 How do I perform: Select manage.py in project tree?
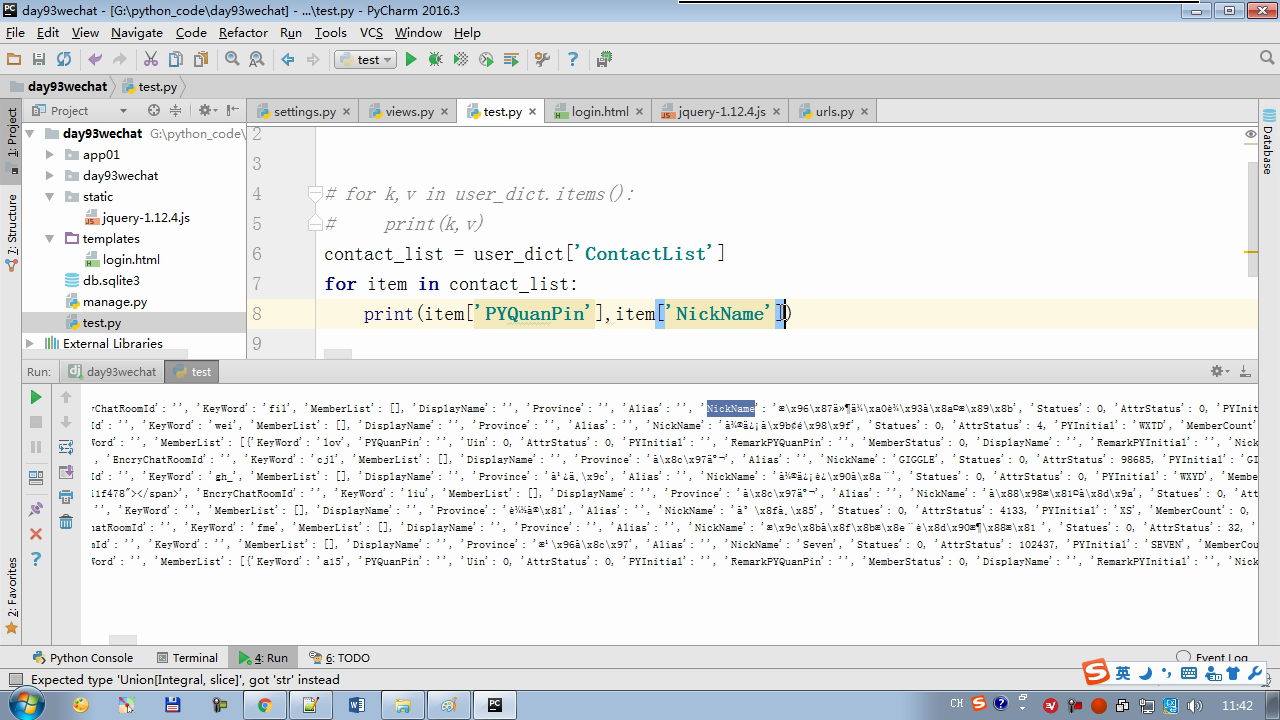pos(115,302)
